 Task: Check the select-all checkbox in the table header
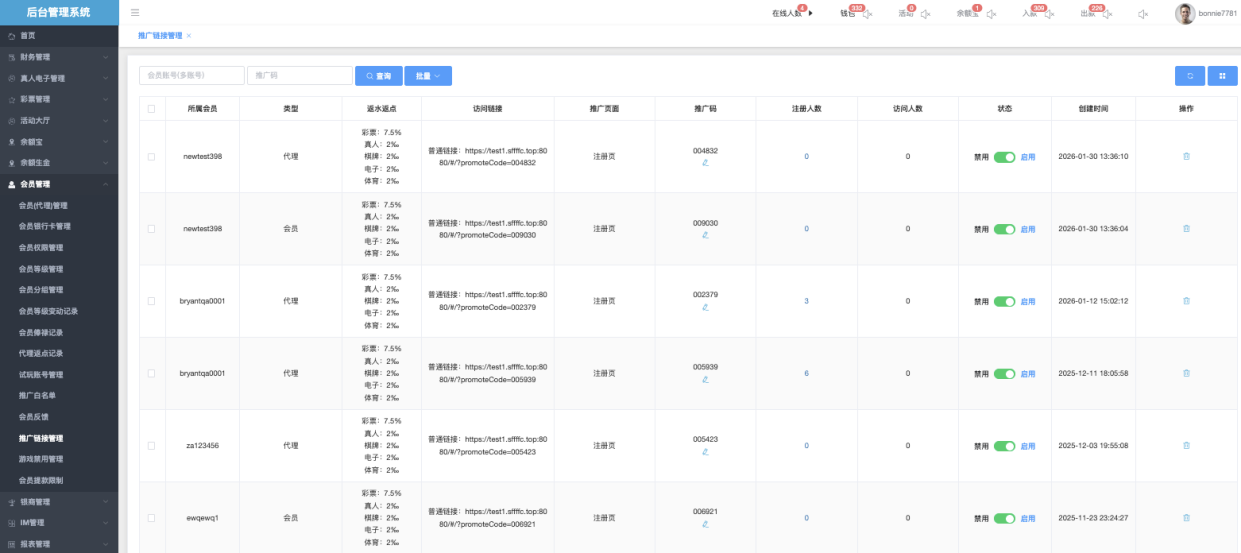point(151,109)
